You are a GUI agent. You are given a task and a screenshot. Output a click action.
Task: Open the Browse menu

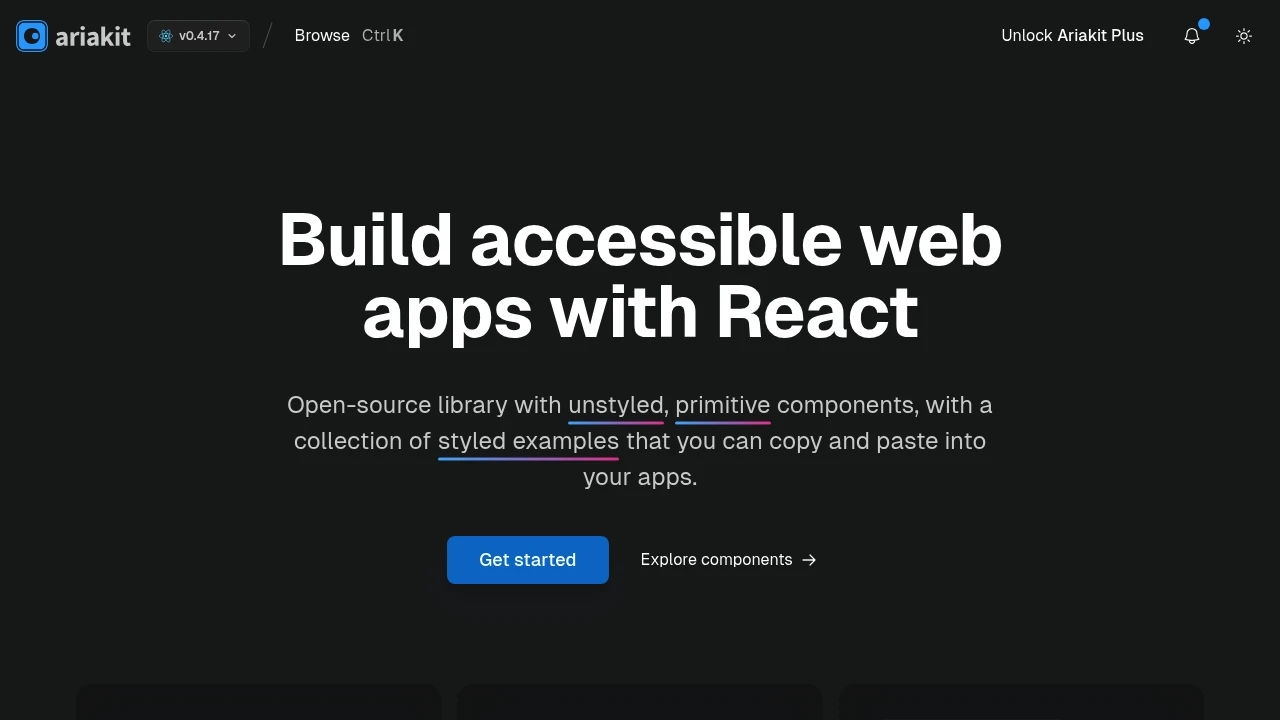point(321,35)
